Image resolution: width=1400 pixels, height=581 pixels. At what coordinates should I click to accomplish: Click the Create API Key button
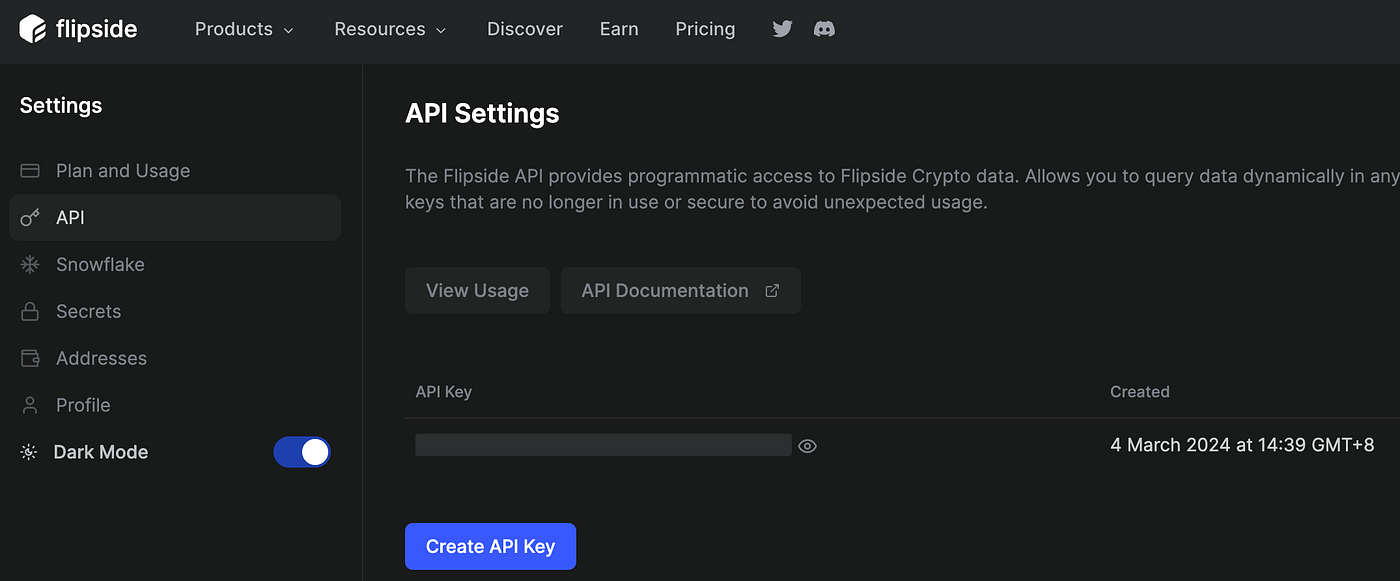point(490,546)
